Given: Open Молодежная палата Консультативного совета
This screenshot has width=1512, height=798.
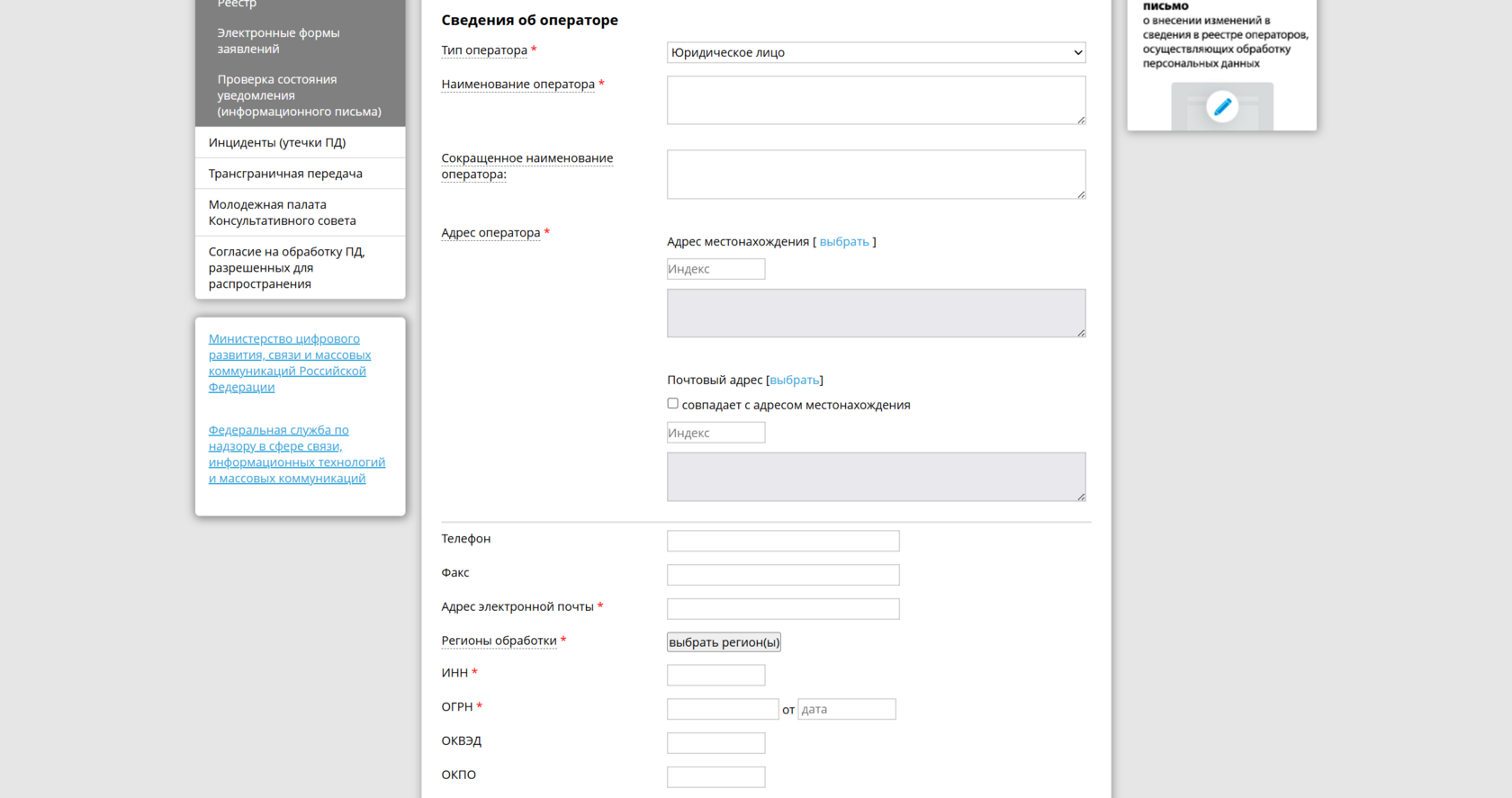Looking at the screenshot, I should point(300,212).
